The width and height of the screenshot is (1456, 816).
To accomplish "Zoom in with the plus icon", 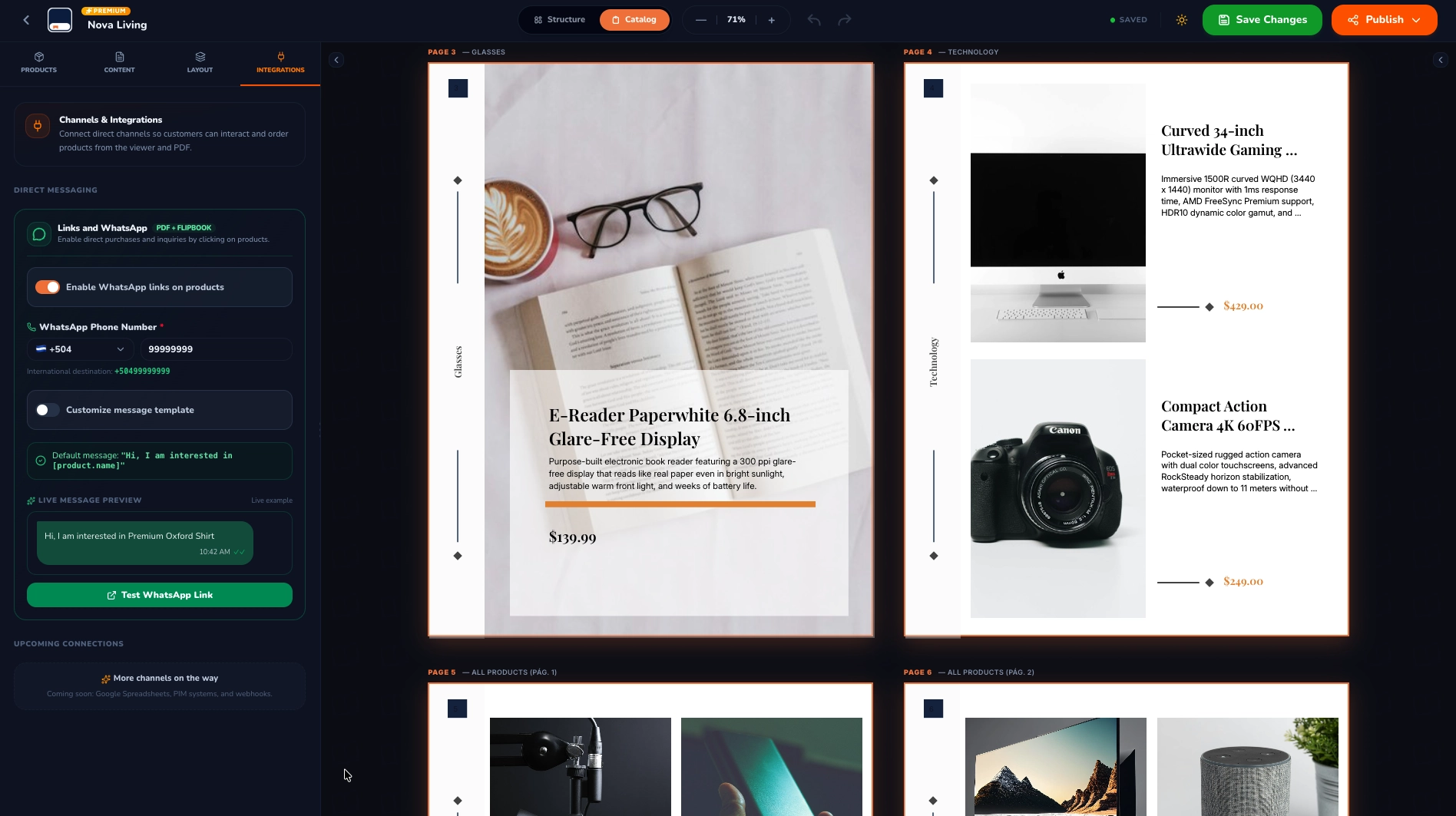I will tap(771, 20).
